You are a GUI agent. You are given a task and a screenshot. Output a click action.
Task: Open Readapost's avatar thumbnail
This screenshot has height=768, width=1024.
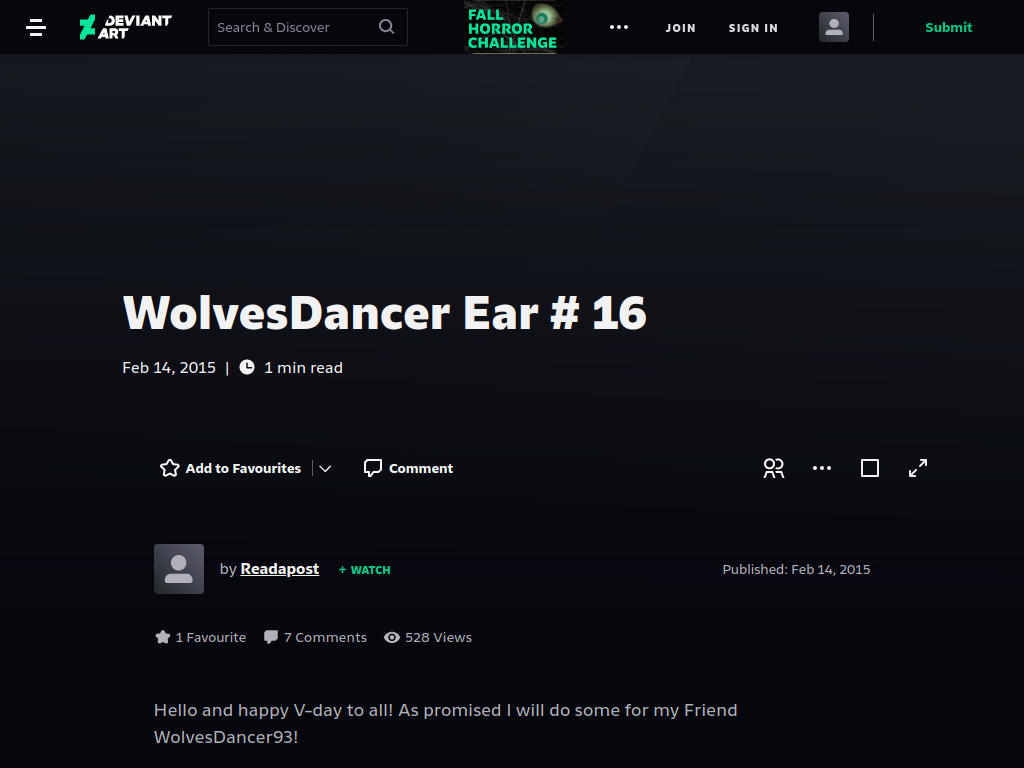click(179, 569)
